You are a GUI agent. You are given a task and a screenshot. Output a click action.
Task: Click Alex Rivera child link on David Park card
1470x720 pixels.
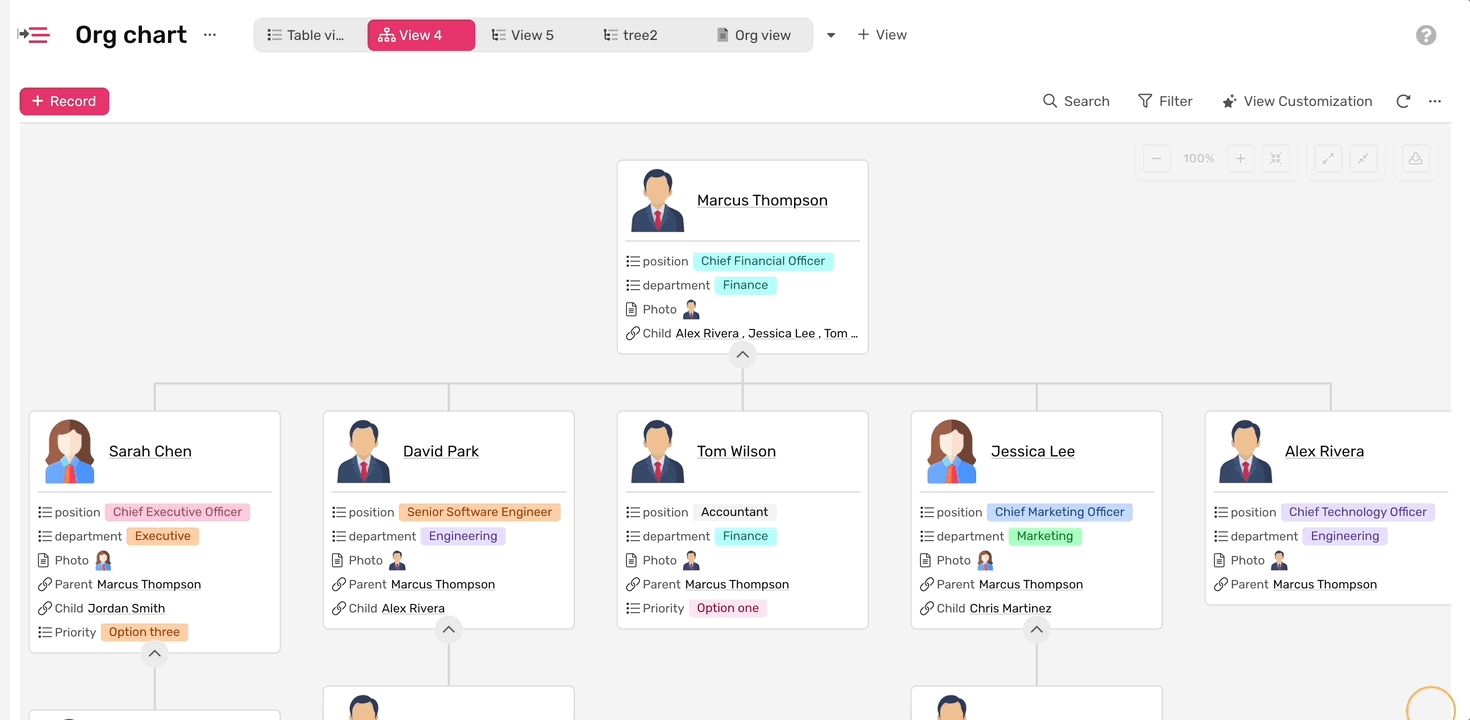click(413, 608)
